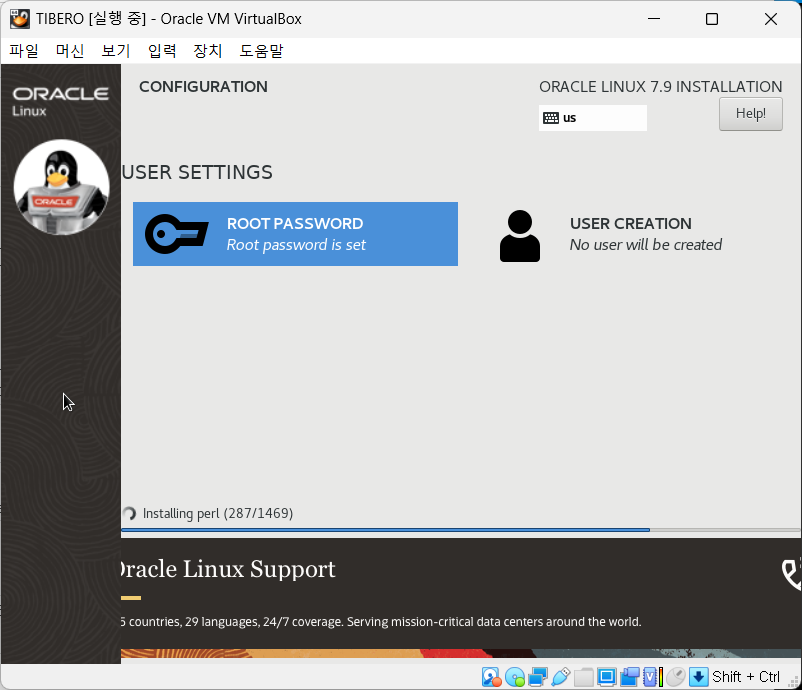Click the mouse integration status icon
Image resolution: width=802 pixels, height=690 pixels.
click(675, 677)
